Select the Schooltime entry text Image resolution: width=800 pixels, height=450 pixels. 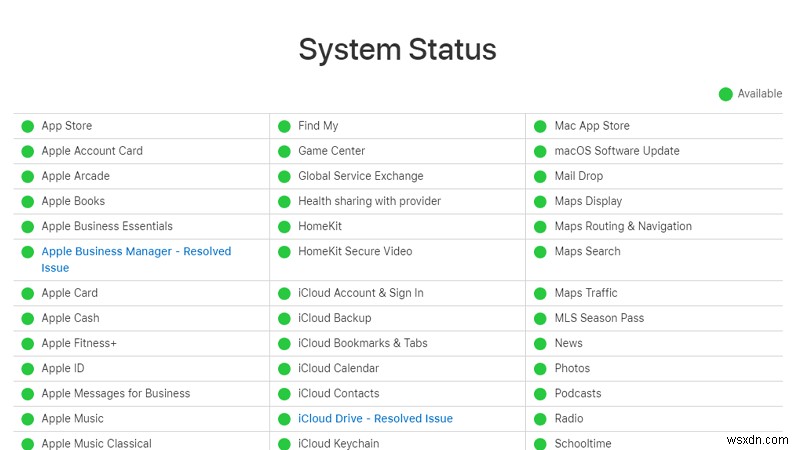click(583, 443)
